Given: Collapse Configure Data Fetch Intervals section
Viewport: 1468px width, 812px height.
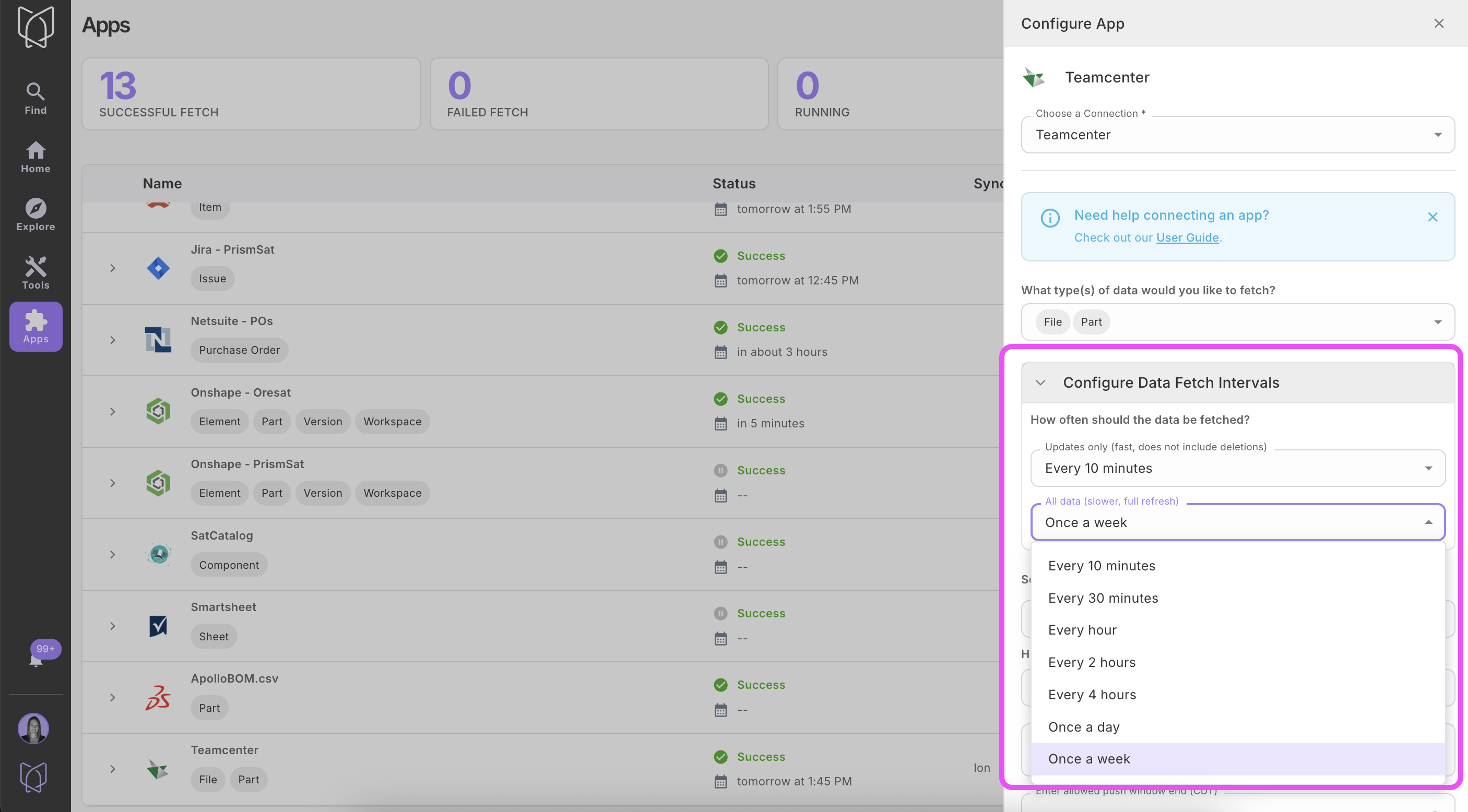Looking at the screenshot, I should click(1040, 383).
